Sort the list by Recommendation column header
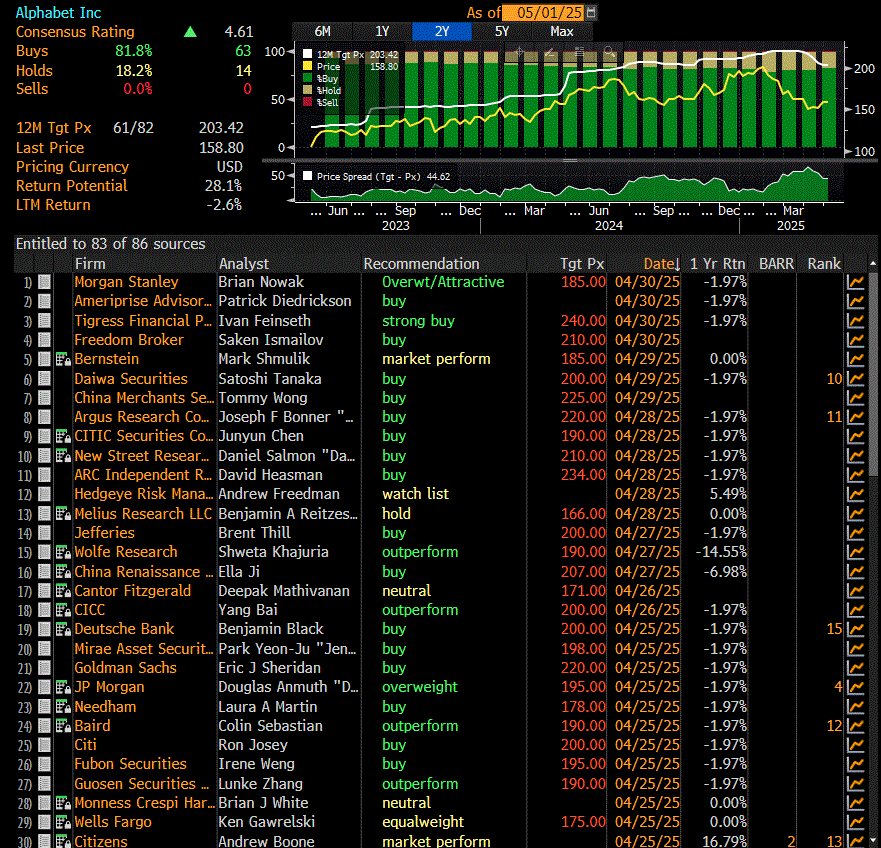 click(421, 264)
